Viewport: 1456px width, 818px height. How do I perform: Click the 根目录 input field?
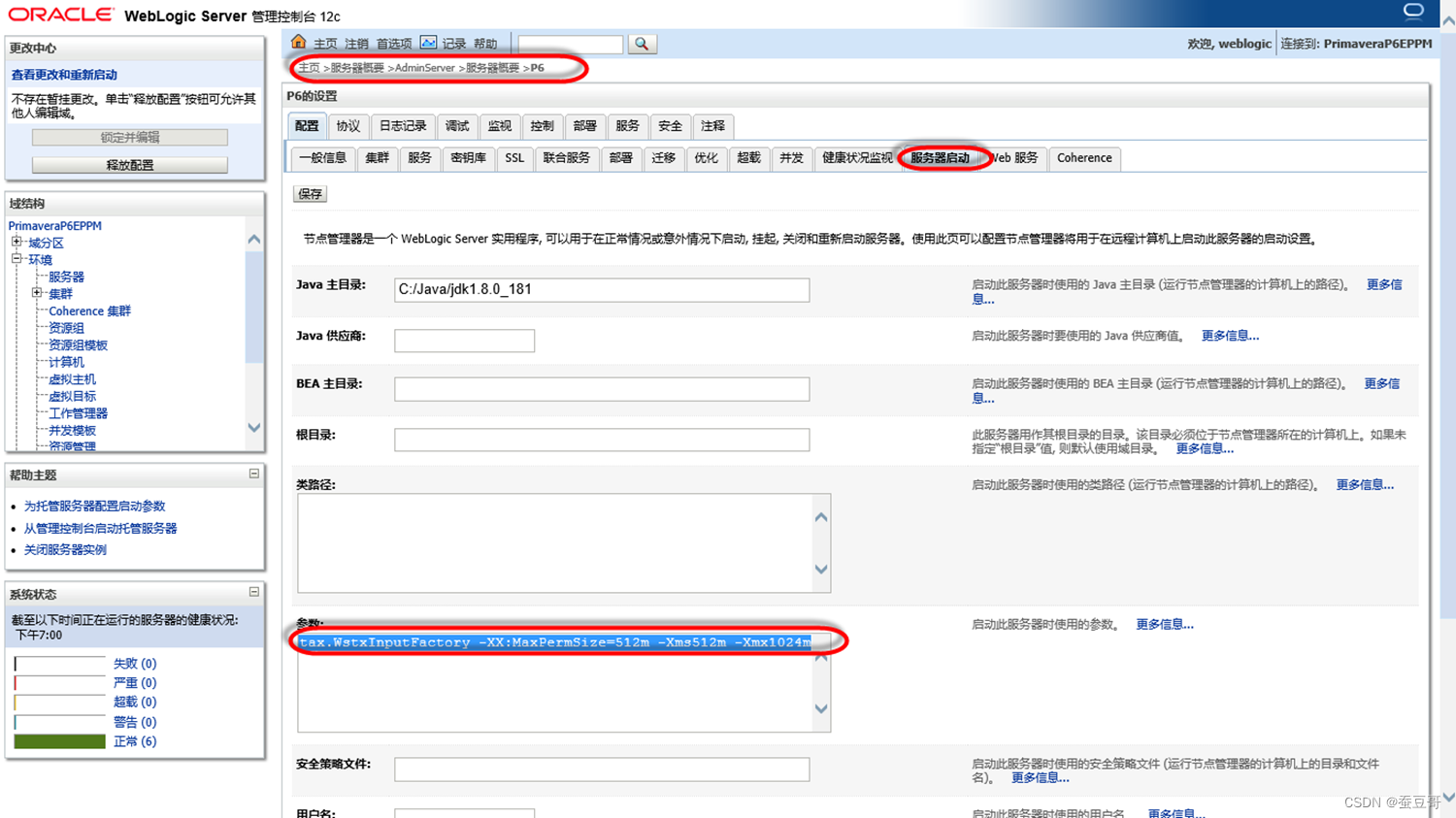(x=602, y=440)
